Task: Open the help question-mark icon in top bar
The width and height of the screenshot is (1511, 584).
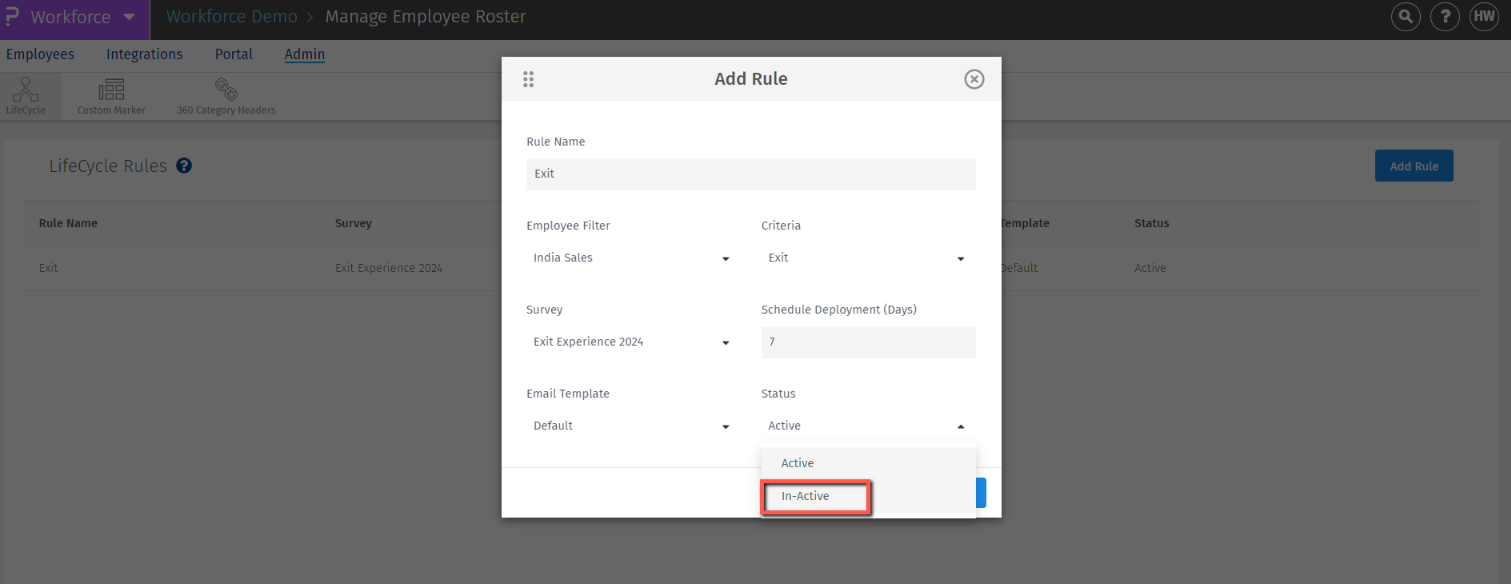Action: pos(1444,17)
